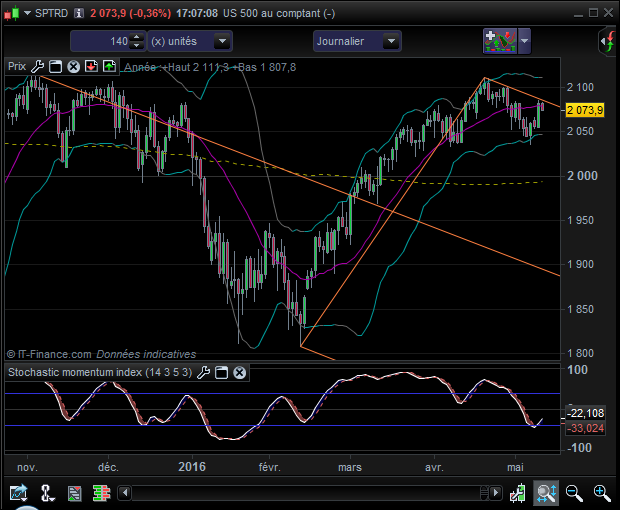620x510 pixels.
Task: Click the Stochastic momentum index label
Action: pos(100,372)
